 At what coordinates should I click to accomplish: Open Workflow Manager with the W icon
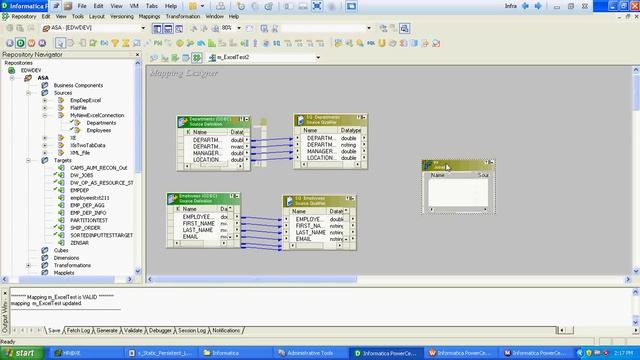[x=31, y=43]
